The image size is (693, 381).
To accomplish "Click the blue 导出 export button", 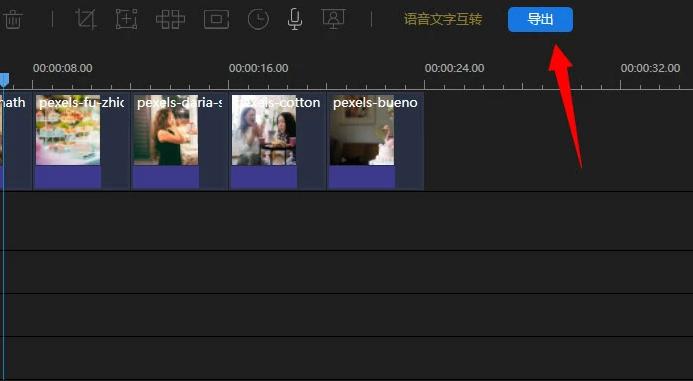I will click(540, 19).
